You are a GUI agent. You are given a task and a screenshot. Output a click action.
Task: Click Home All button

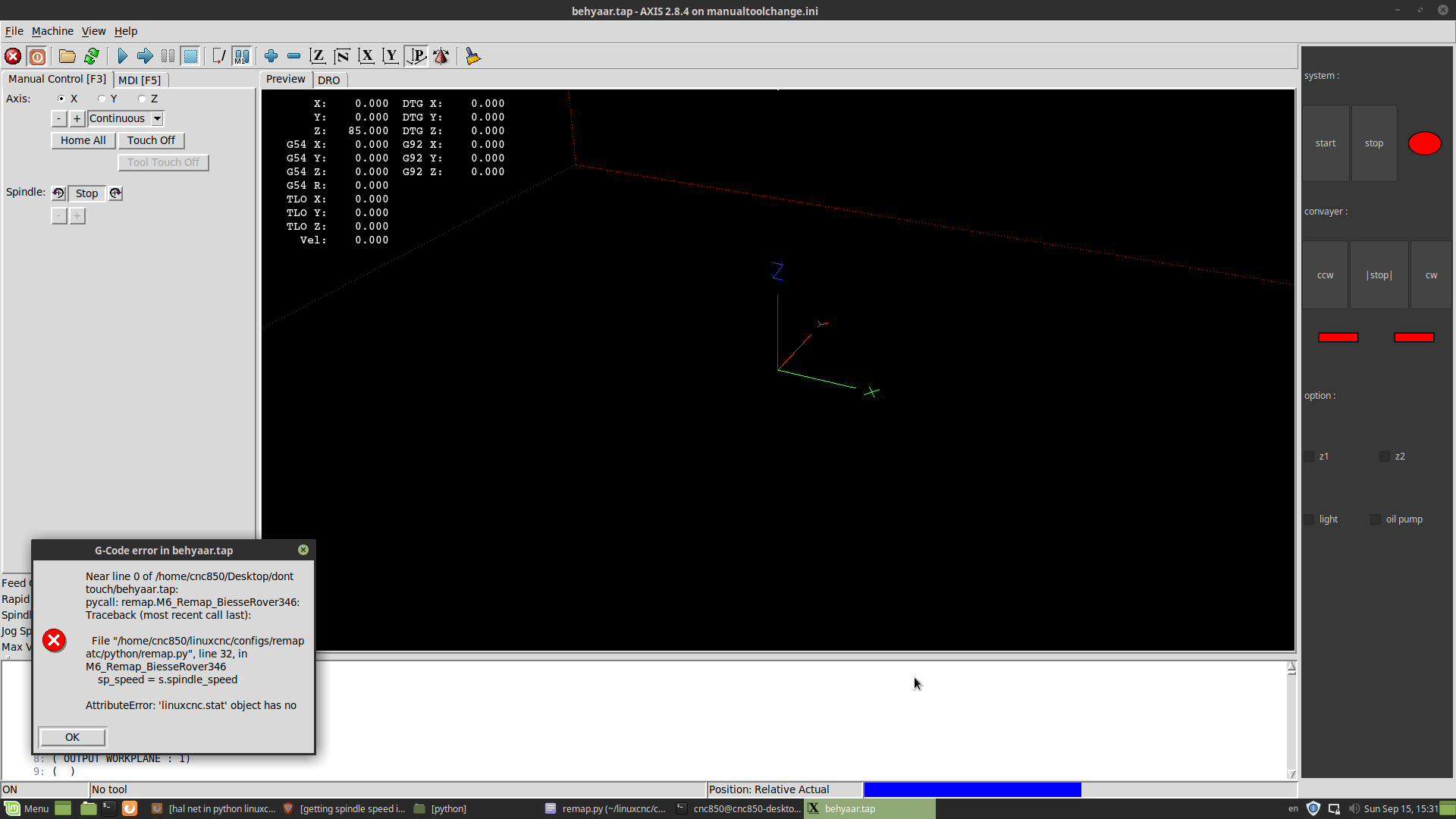point(83,140)
